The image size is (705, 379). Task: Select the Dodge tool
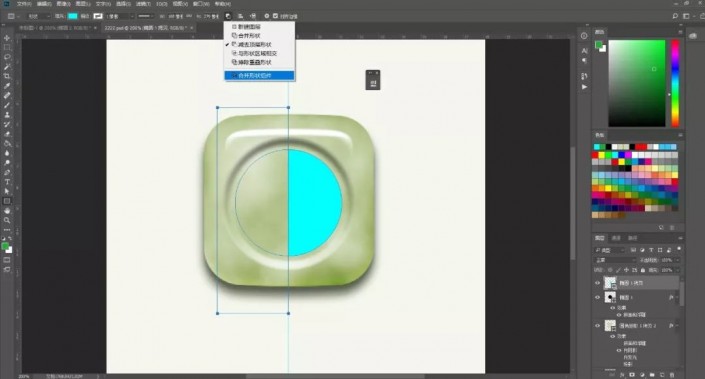(7, 163)
